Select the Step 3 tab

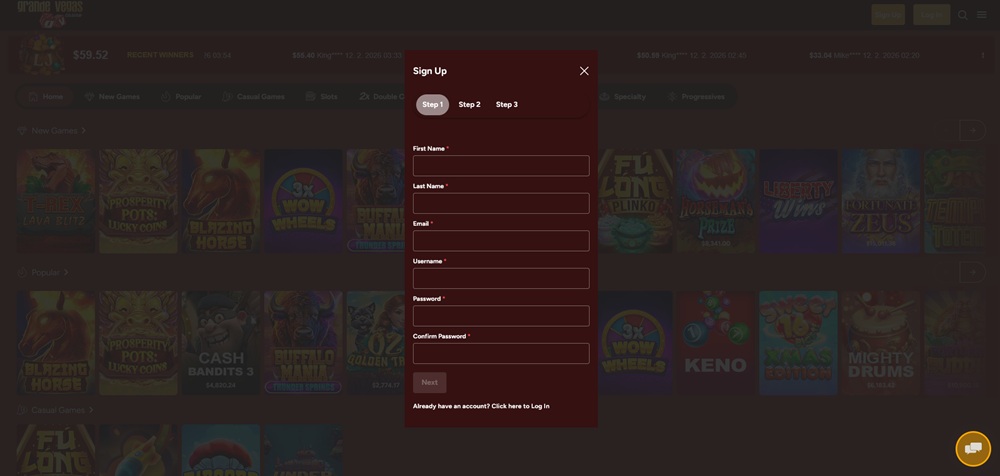pos(507,105)
